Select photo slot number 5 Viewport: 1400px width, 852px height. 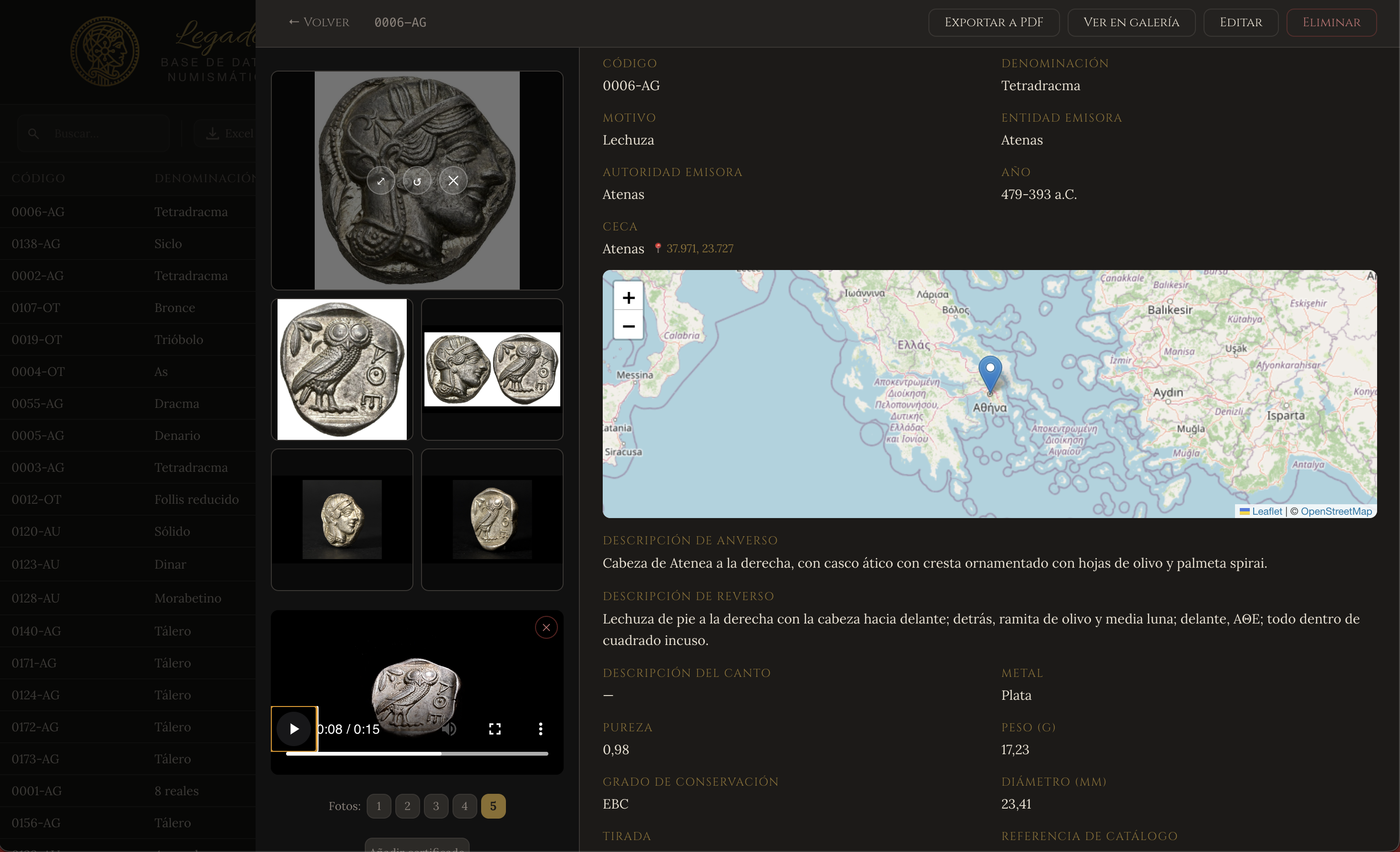493,805
